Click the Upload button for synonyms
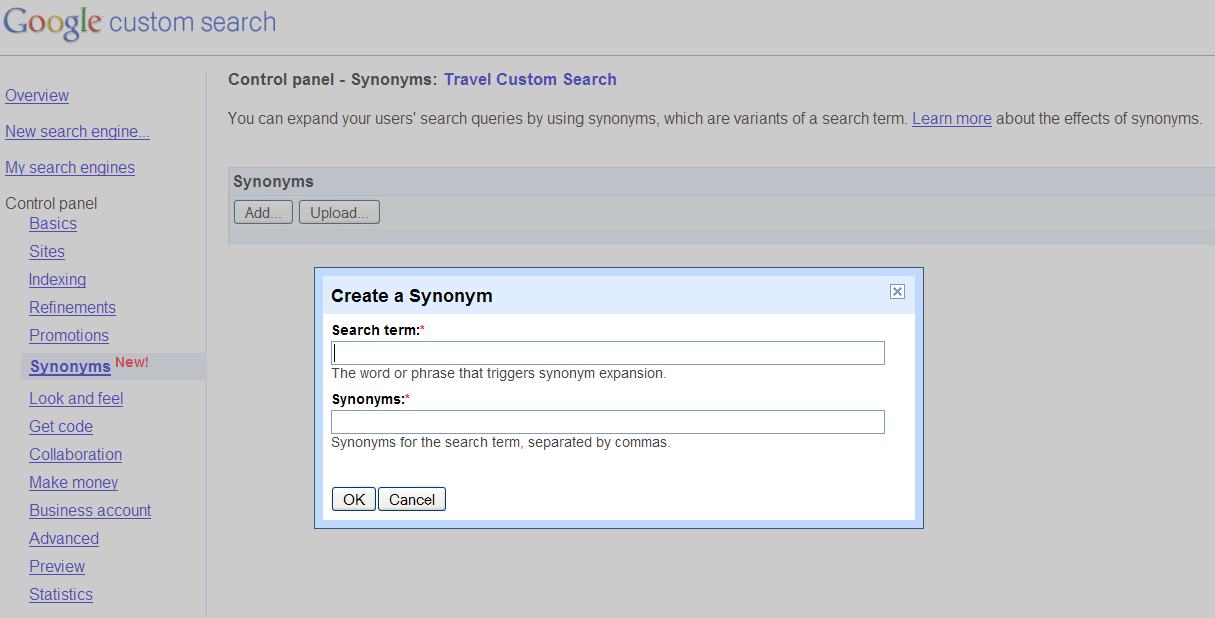The image size is (1215, 618). (x=338, y=211)
